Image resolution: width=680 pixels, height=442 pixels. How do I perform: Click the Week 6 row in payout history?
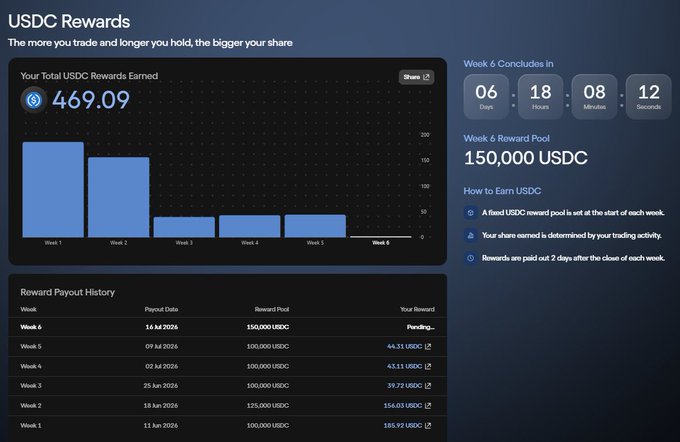pyautogui.click(x=227, y=327)
